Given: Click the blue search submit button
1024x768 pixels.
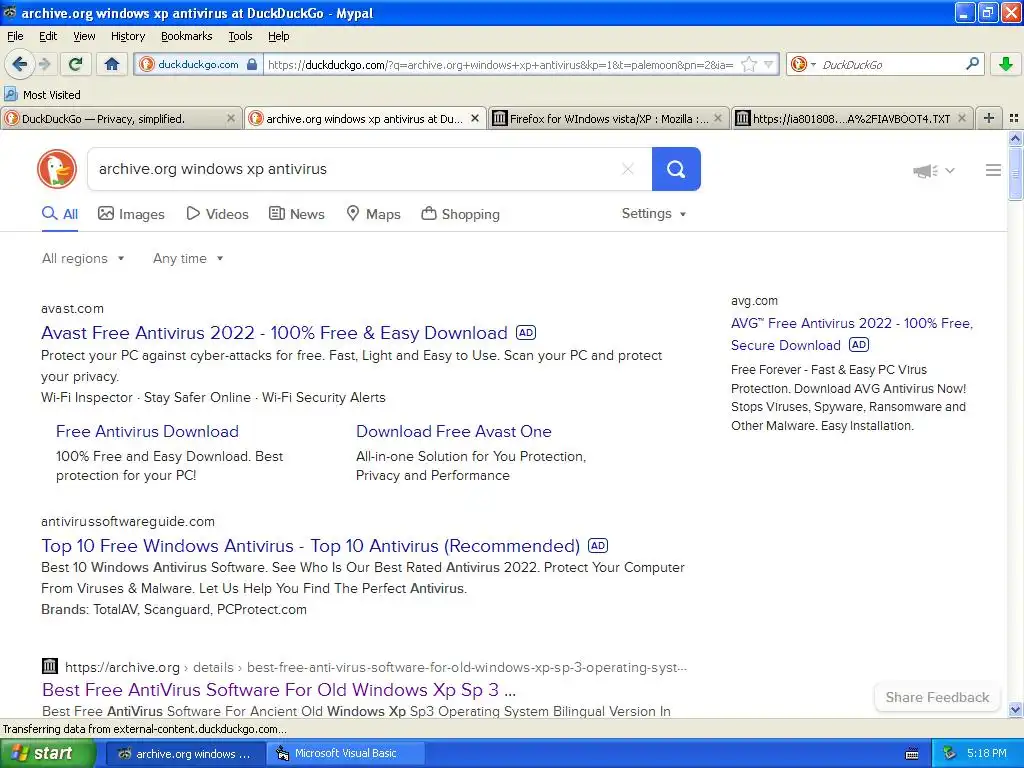Looking at the screenshot, I should pyautogui.click(x=676, y=169).
